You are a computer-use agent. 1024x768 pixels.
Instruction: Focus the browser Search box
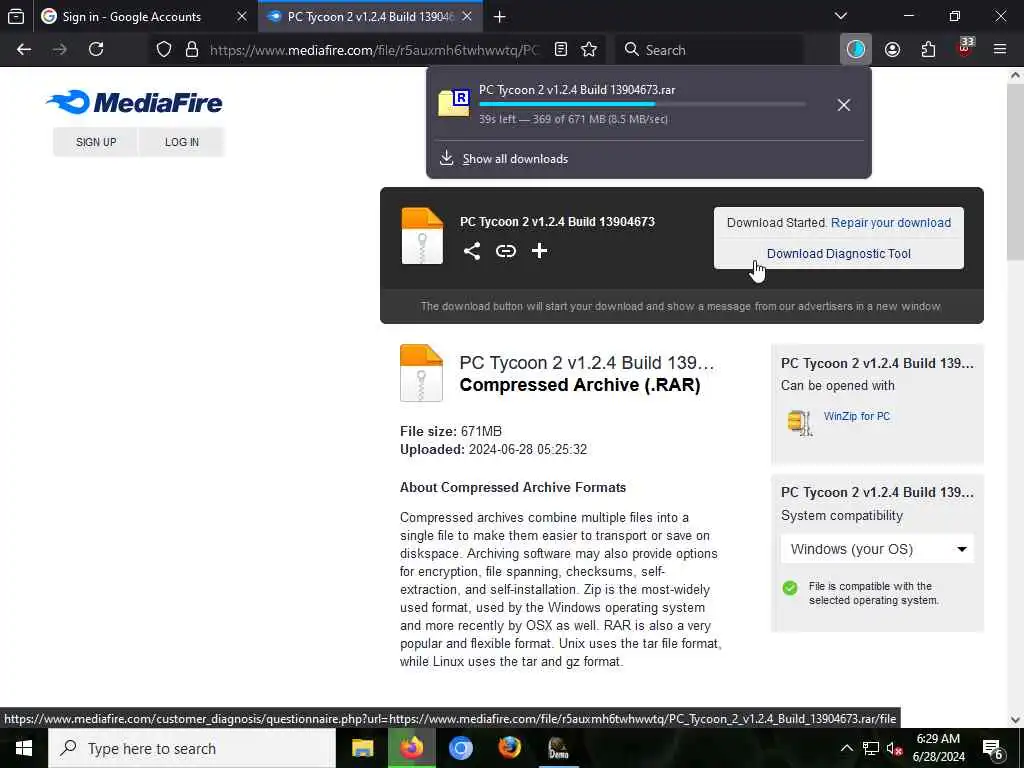pos(709,50)
